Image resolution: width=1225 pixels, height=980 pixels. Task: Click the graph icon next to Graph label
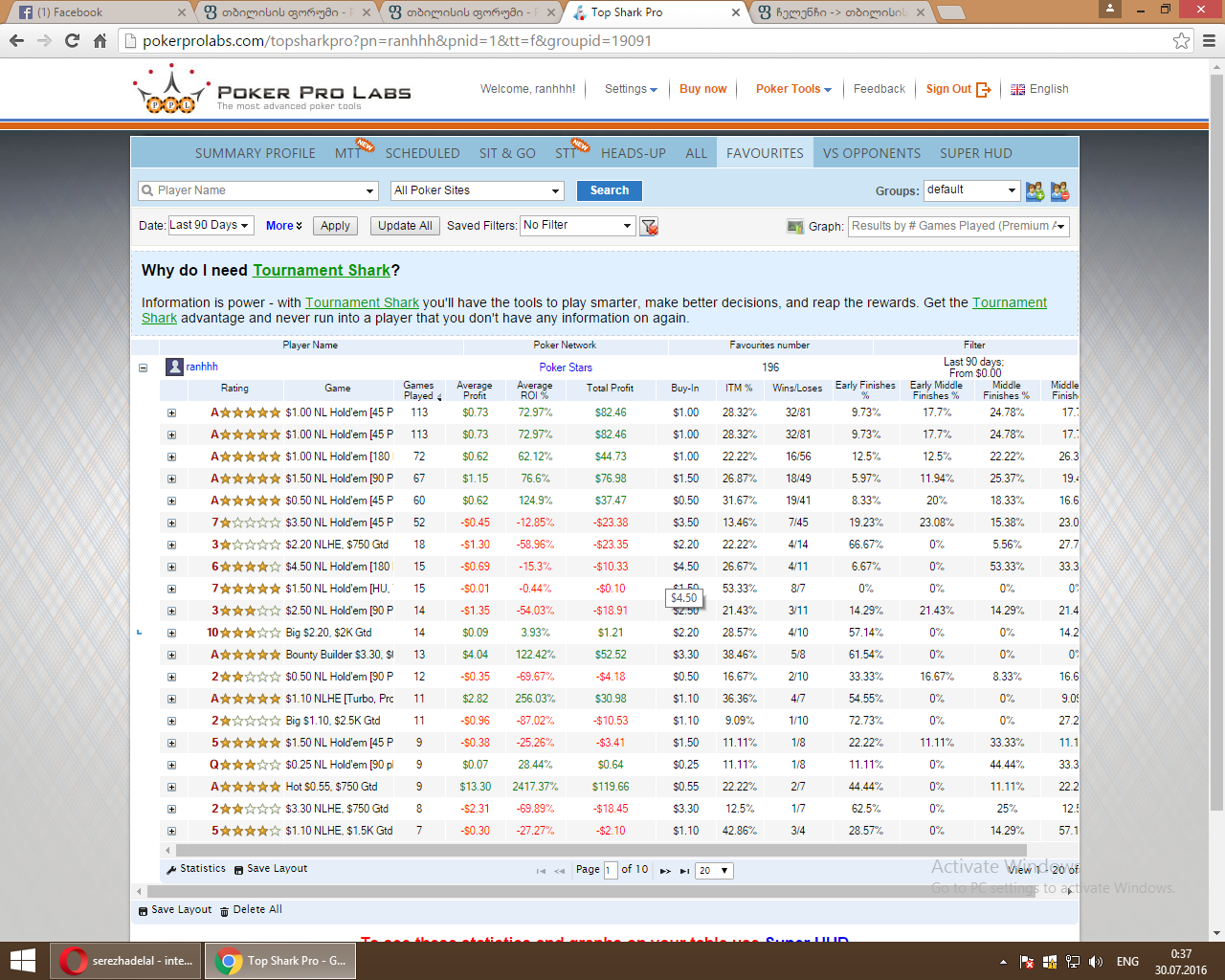point(795,226)
